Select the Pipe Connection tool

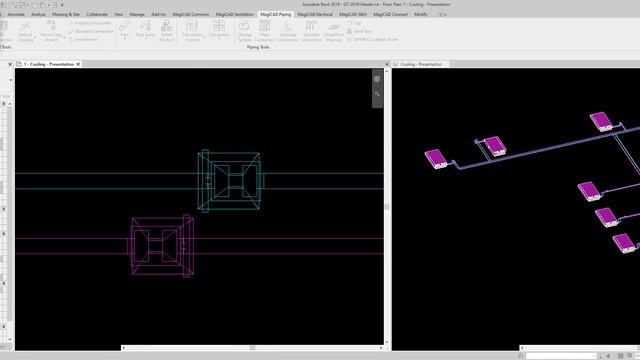tap(265, 31)
